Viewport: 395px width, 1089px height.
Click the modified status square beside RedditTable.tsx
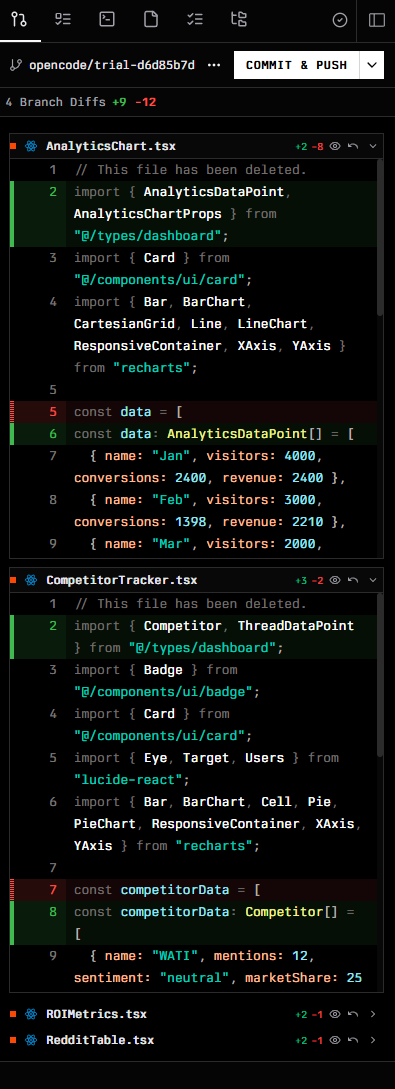point(13,1040)
